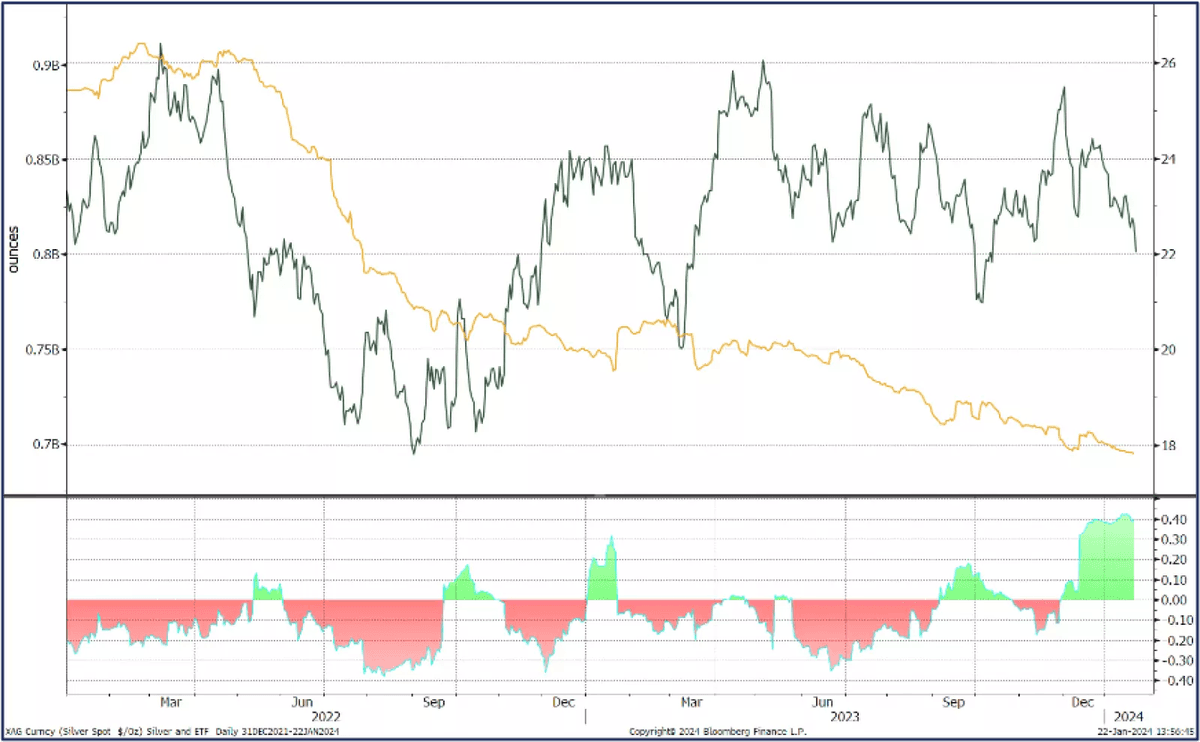Click the Sep month tick beside 2023
This screenshot has height=742, width=1200.
[957, 702]
